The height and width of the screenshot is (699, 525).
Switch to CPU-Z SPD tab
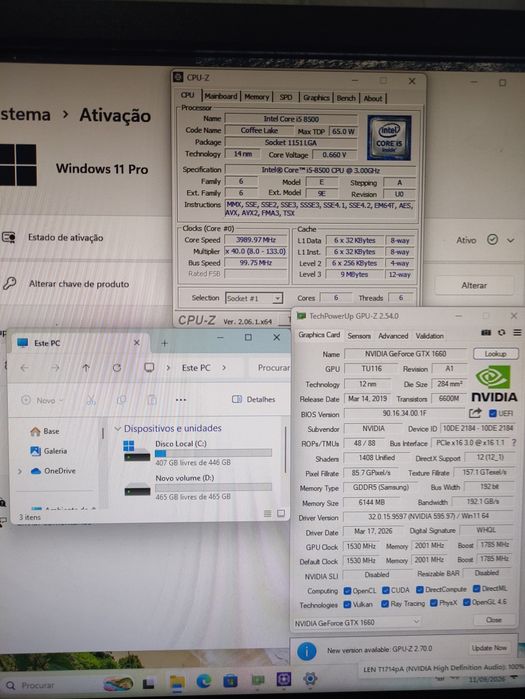(286, 97)
